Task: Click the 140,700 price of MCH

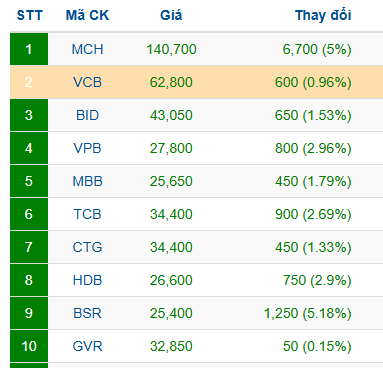Action: [x=171, y=49]
